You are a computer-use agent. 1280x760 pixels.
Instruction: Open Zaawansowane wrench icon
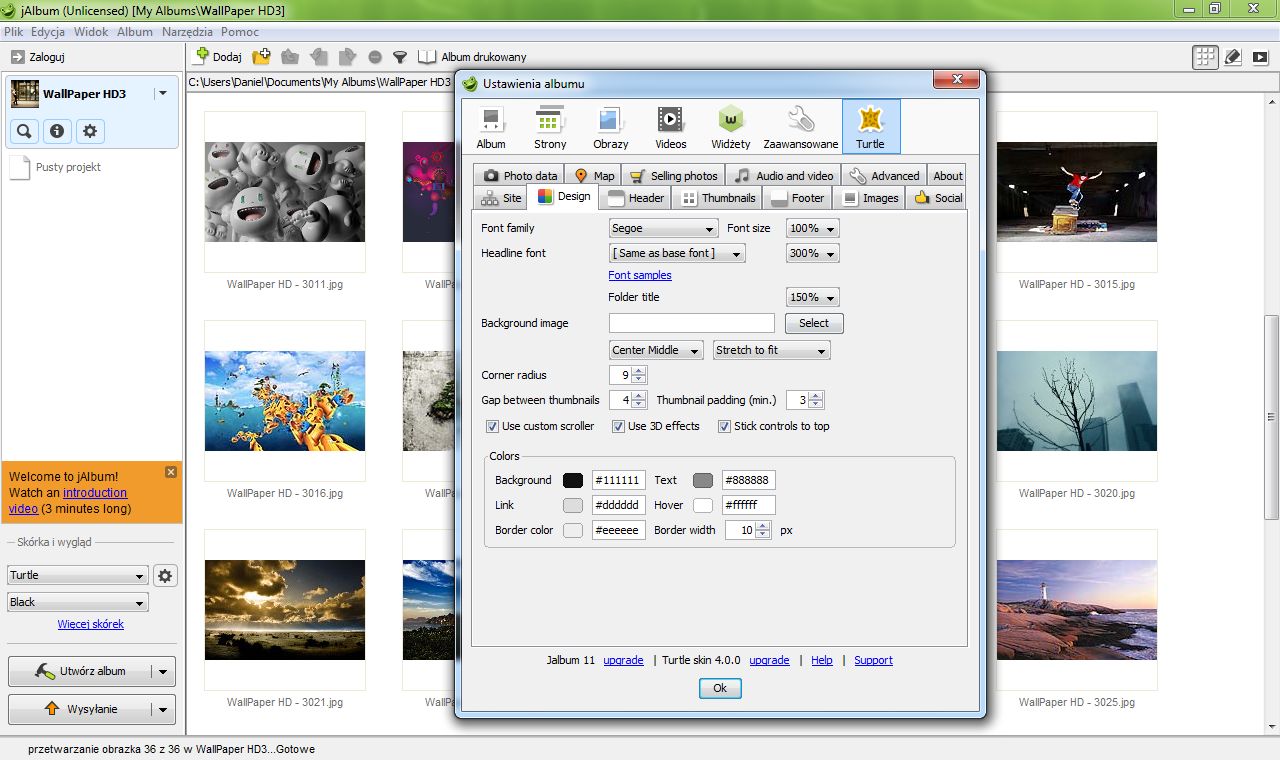[800, 127]
